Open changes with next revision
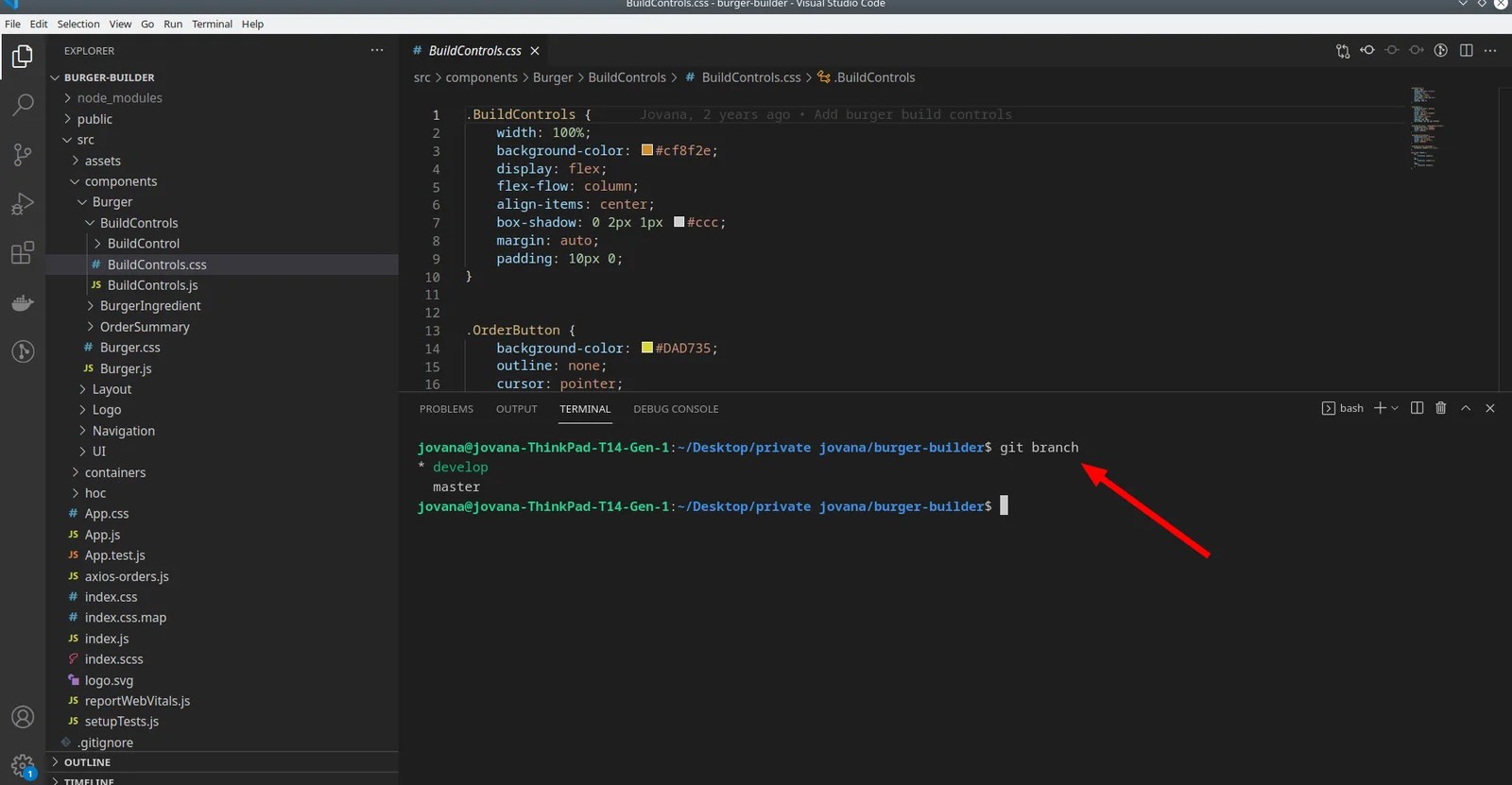 pos(1417,51)
